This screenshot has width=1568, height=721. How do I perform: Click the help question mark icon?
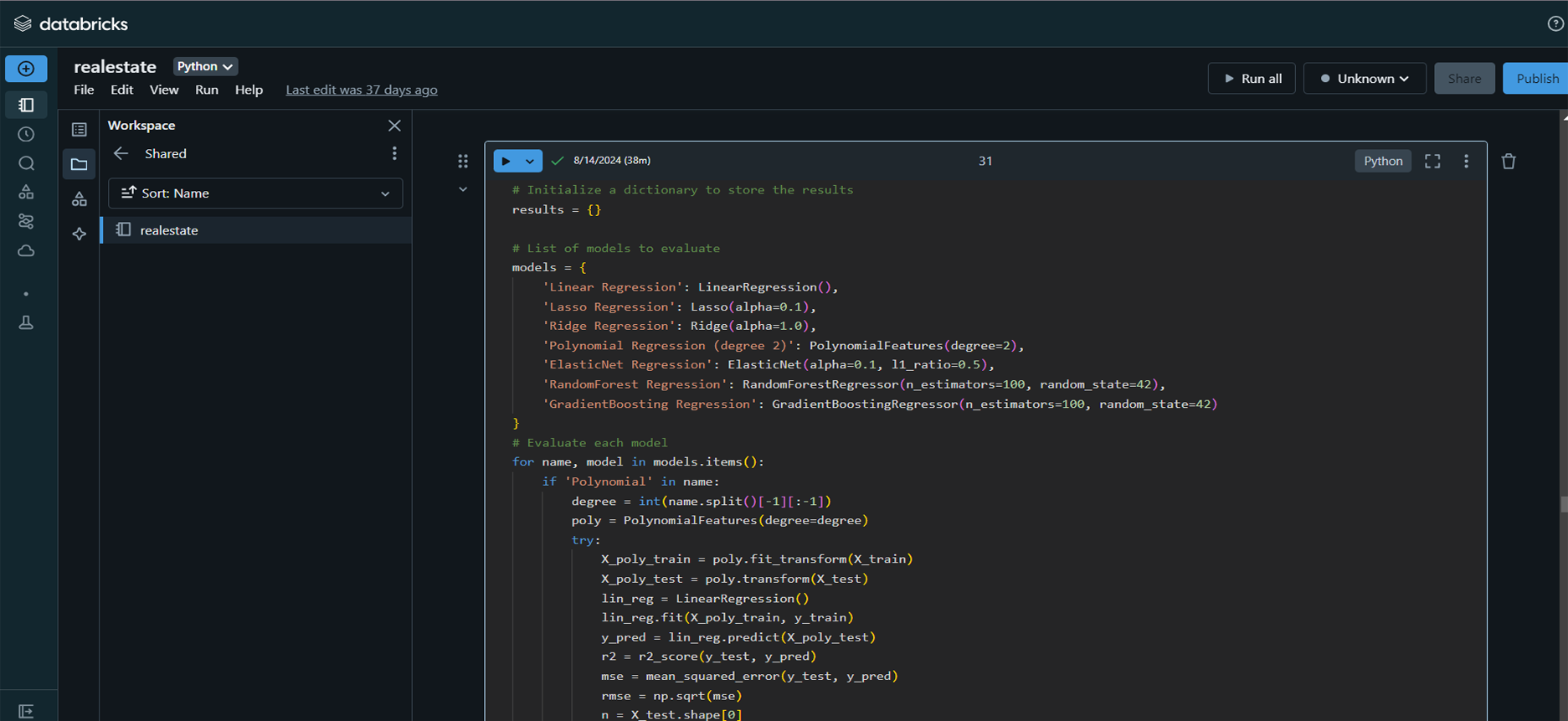click(x=1555, y=23)
